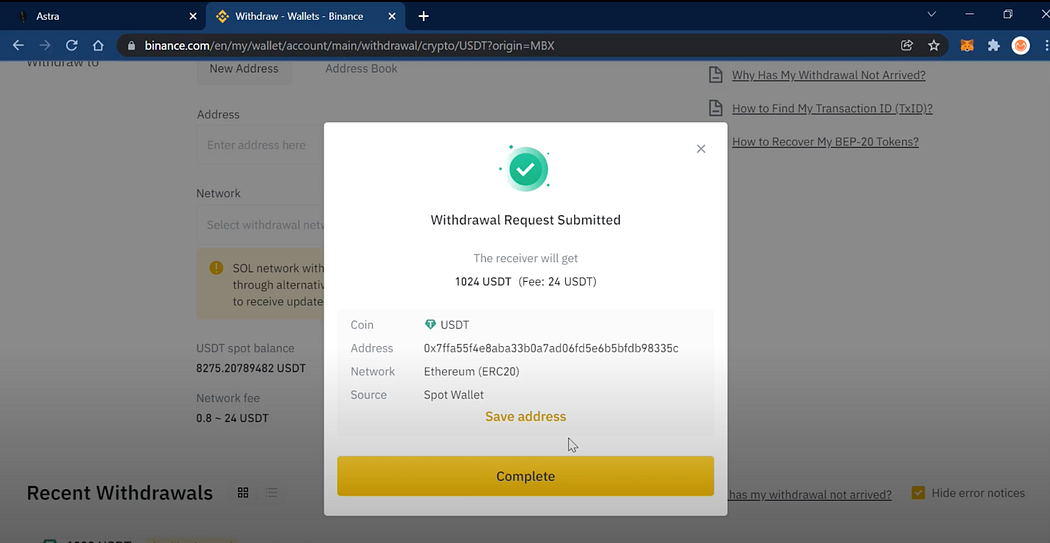Close the withdrawal submitted dialog
Viewport: 1050px width, 543px height.
pyautogui.click(x=700, y=149)
